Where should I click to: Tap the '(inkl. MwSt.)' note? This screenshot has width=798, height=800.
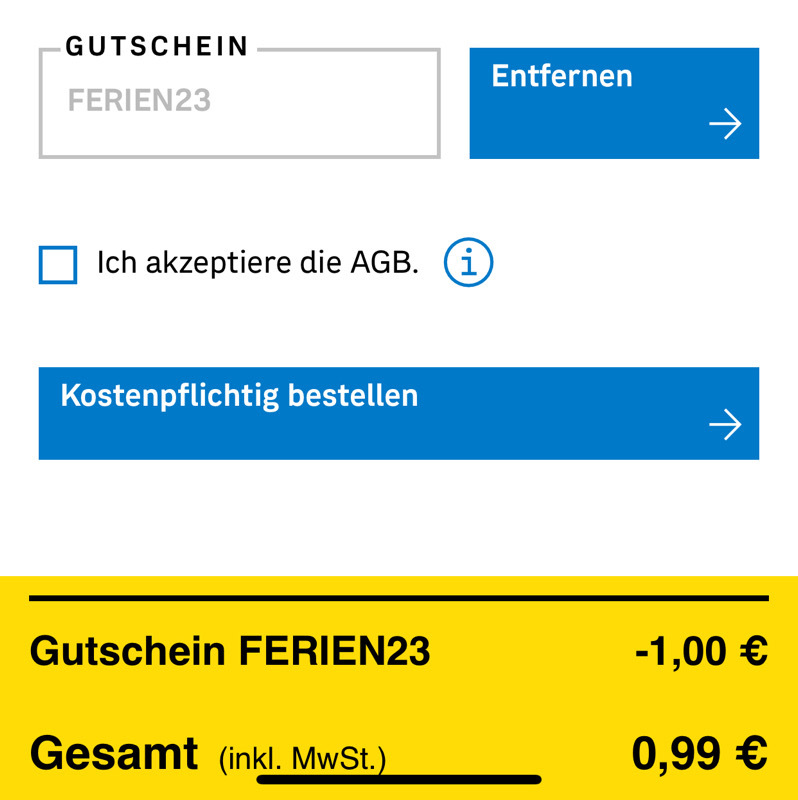[303, 759]
